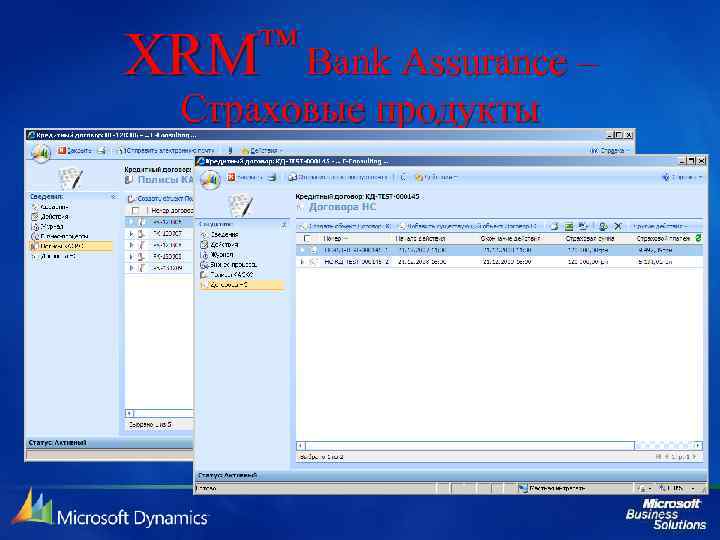Open Справка help menu in front window
Viewport: 720px width, 540px height.
click(x=681, y=177)
